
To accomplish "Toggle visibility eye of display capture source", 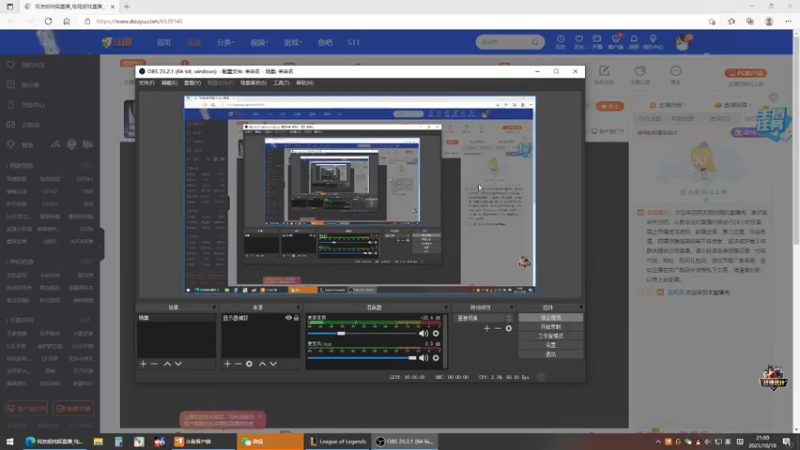I will [288, 318].
